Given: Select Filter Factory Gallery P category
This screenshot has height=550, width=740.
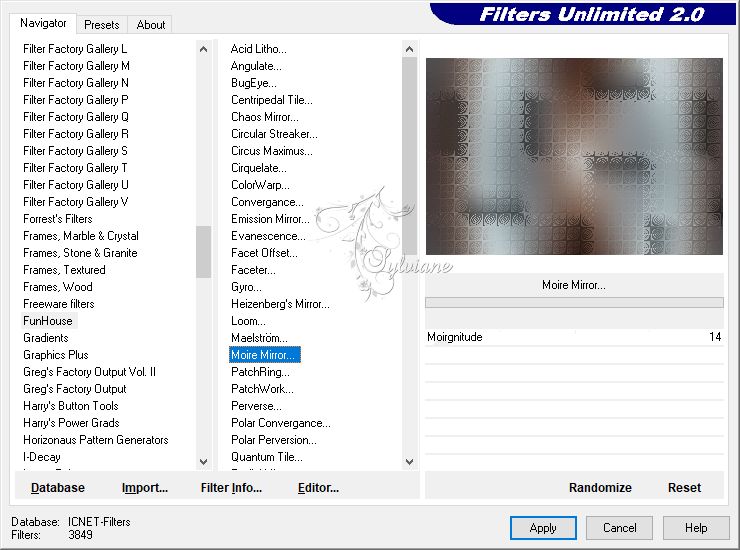Looking at the screenshot, I should (x=76, y=100).
